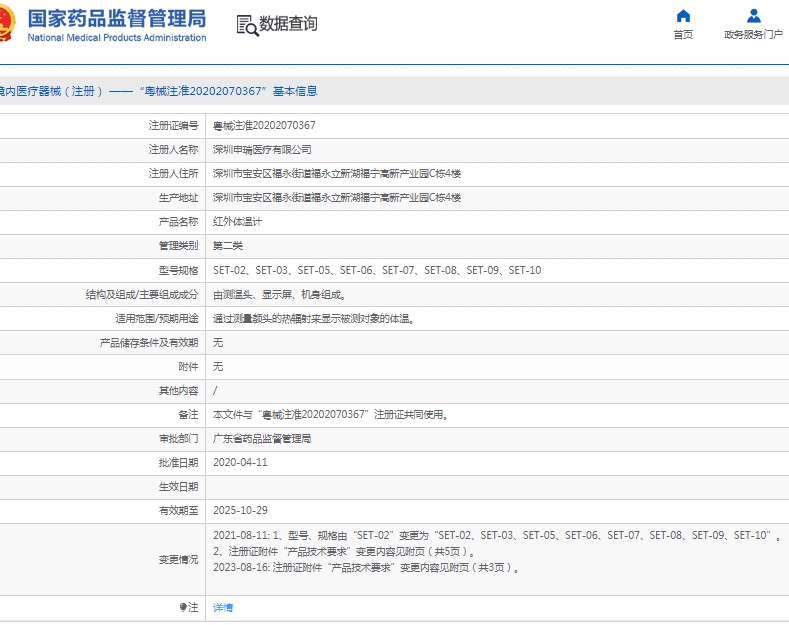Click the 批准日期 label
The image size is (789, 625).
coord(178,462)
